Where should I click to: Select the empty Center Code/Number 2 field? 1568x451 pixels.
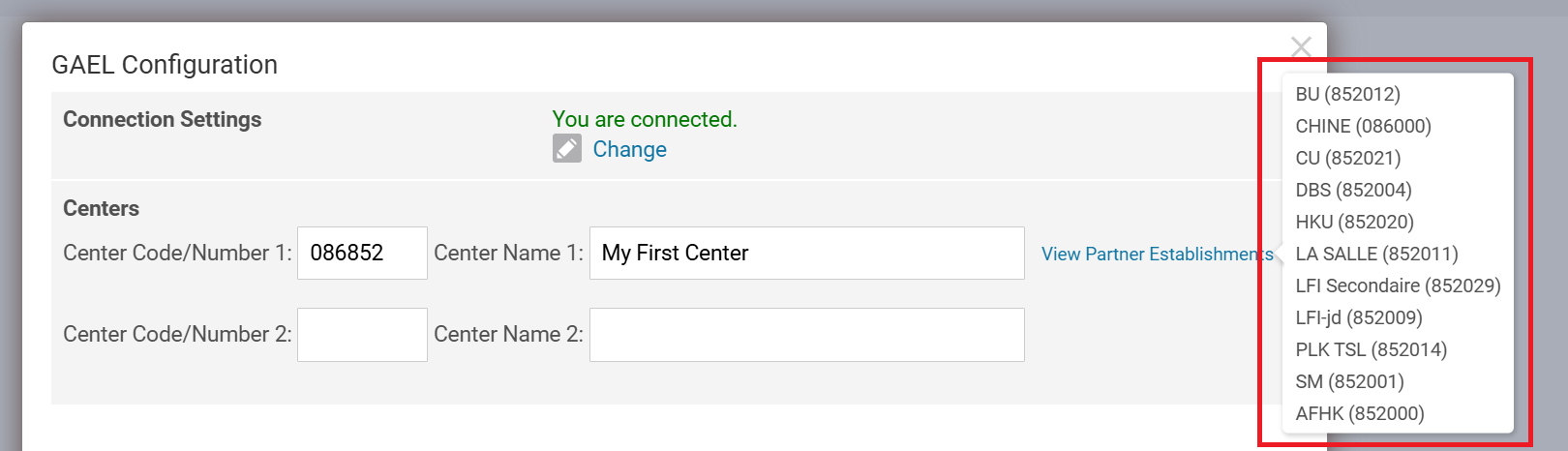coord(362,335)
